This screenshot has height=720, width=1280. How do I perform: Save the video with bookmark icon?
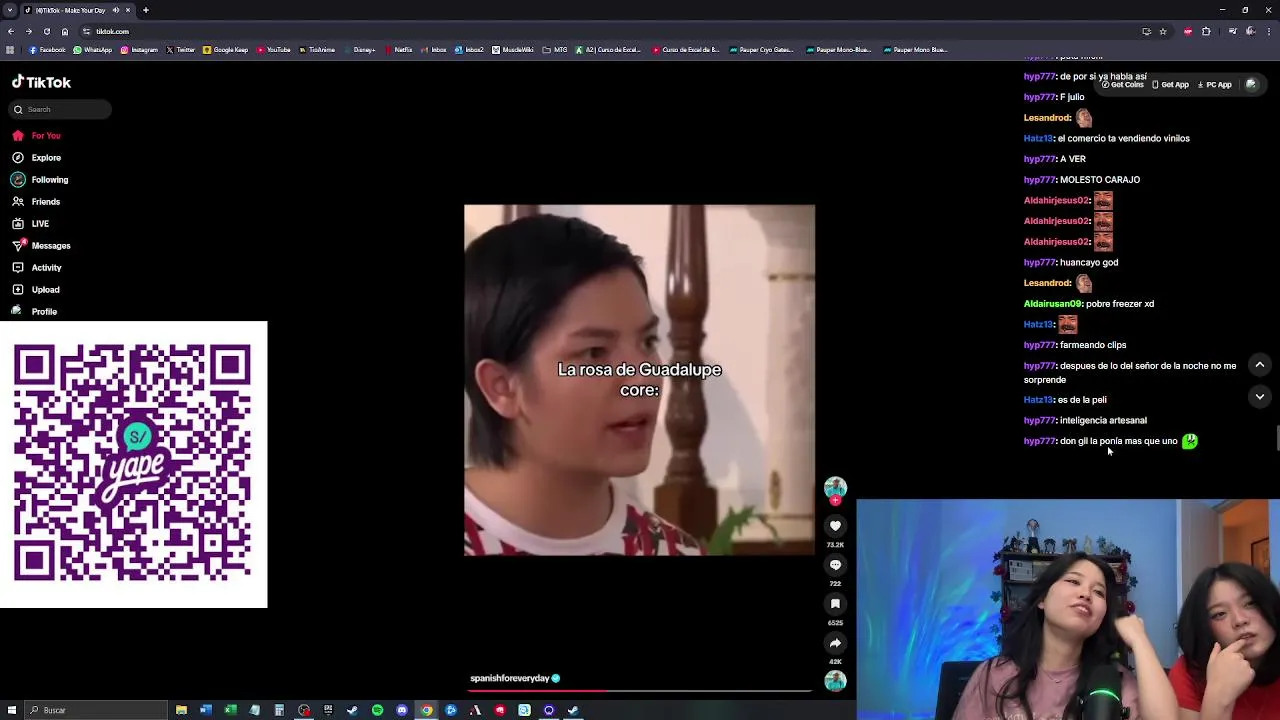coord(835,604)
